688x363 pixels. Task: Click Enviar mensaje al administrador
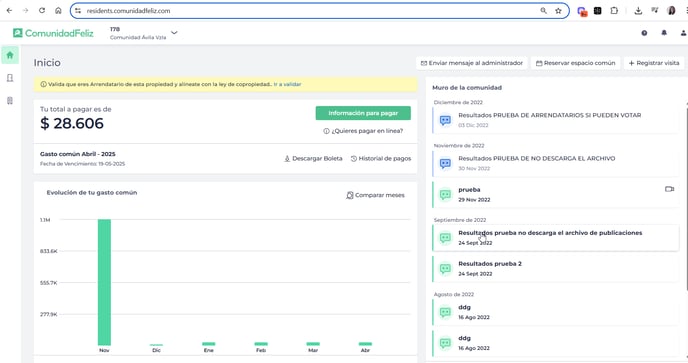tap(472, 63)
